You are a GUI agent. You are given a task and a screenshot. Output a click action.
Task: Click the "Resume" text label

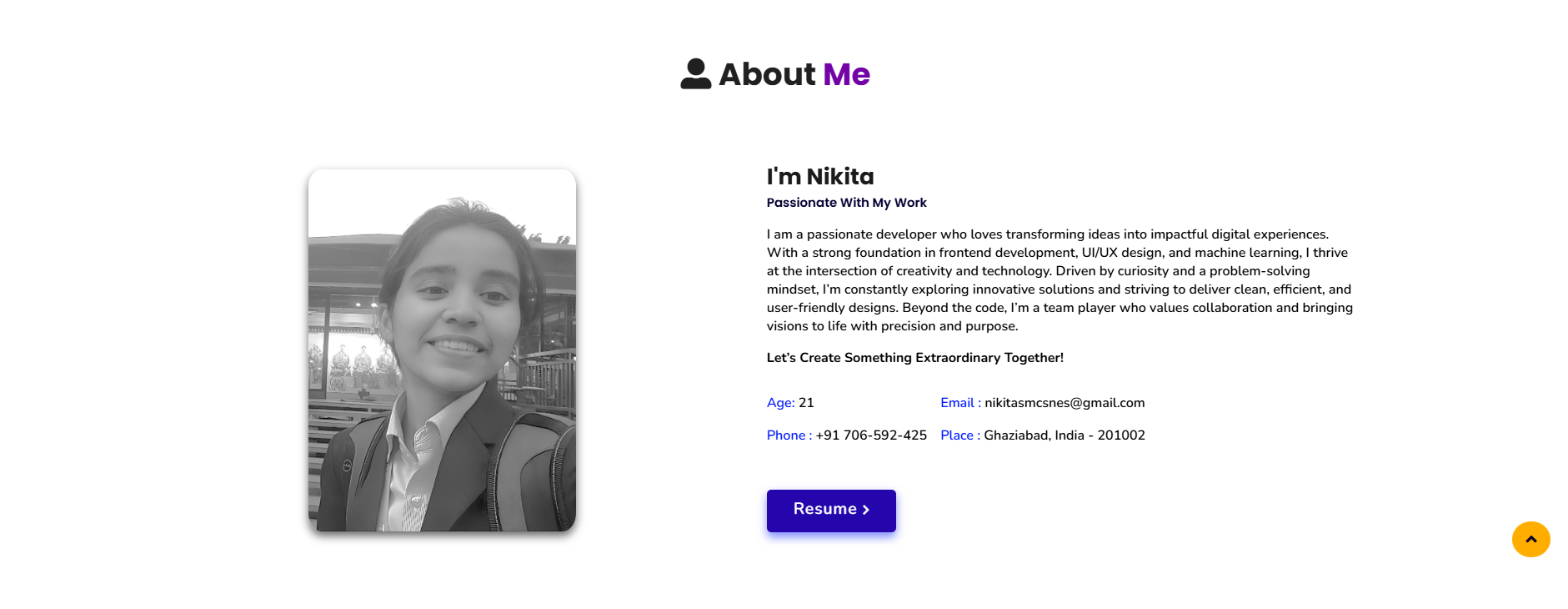tap(824, 509)
